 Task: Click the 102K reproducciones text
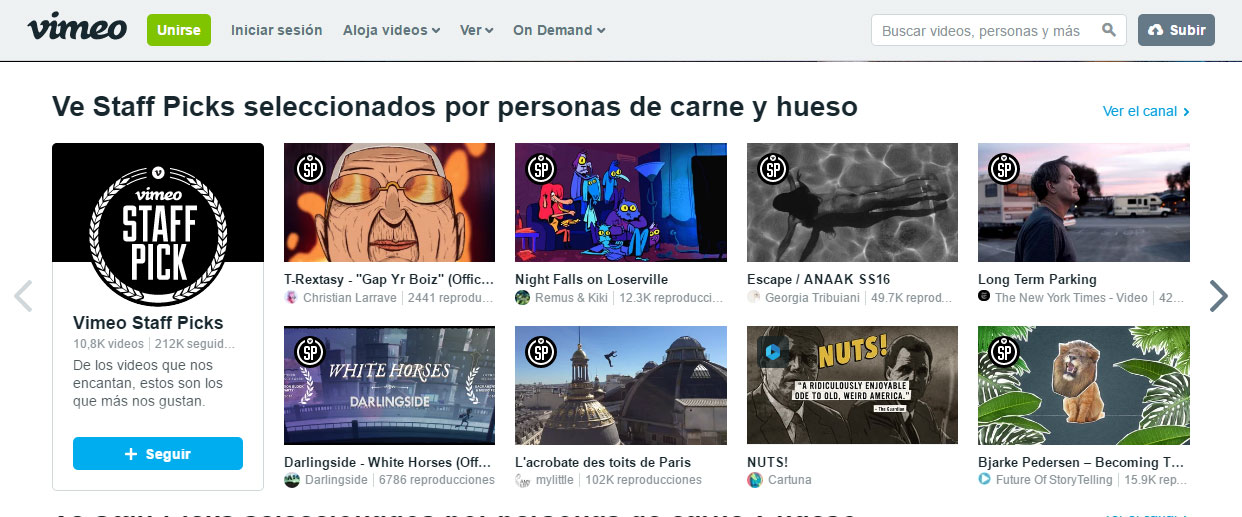tap(644, 480)
